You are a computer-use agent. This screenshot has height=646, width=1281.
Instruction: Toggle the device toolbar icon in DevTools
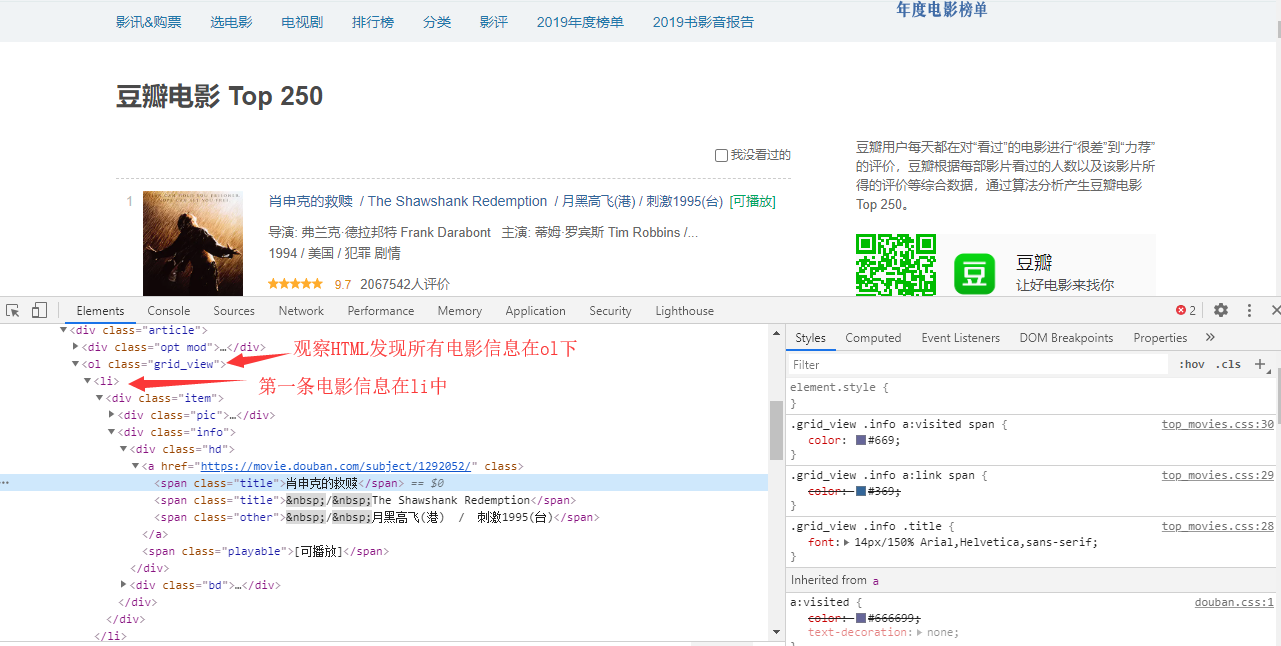[x=39, y=310]
